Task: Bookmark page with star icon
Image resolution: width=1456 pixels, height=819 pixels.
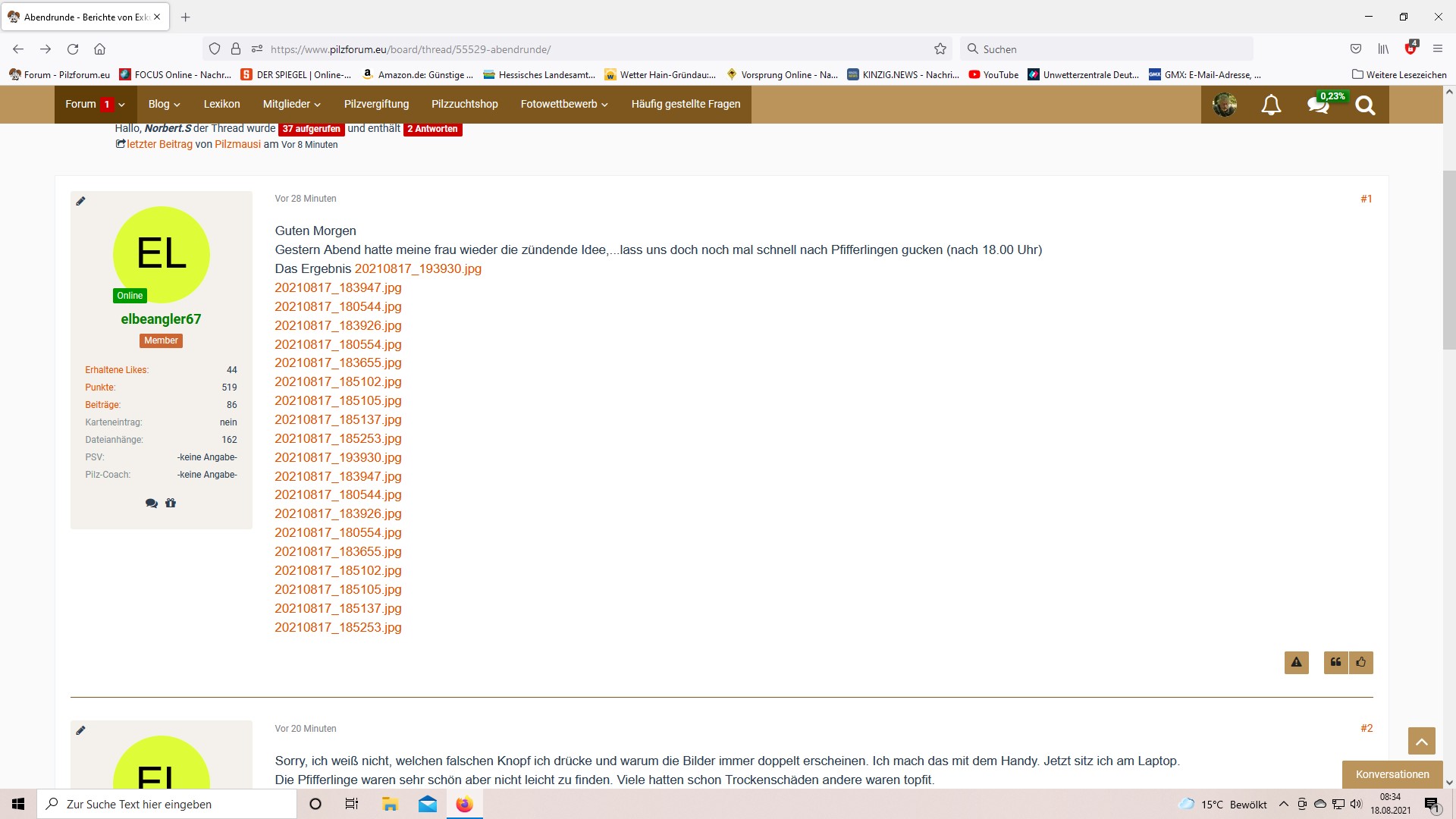Action: coord(940,49)
